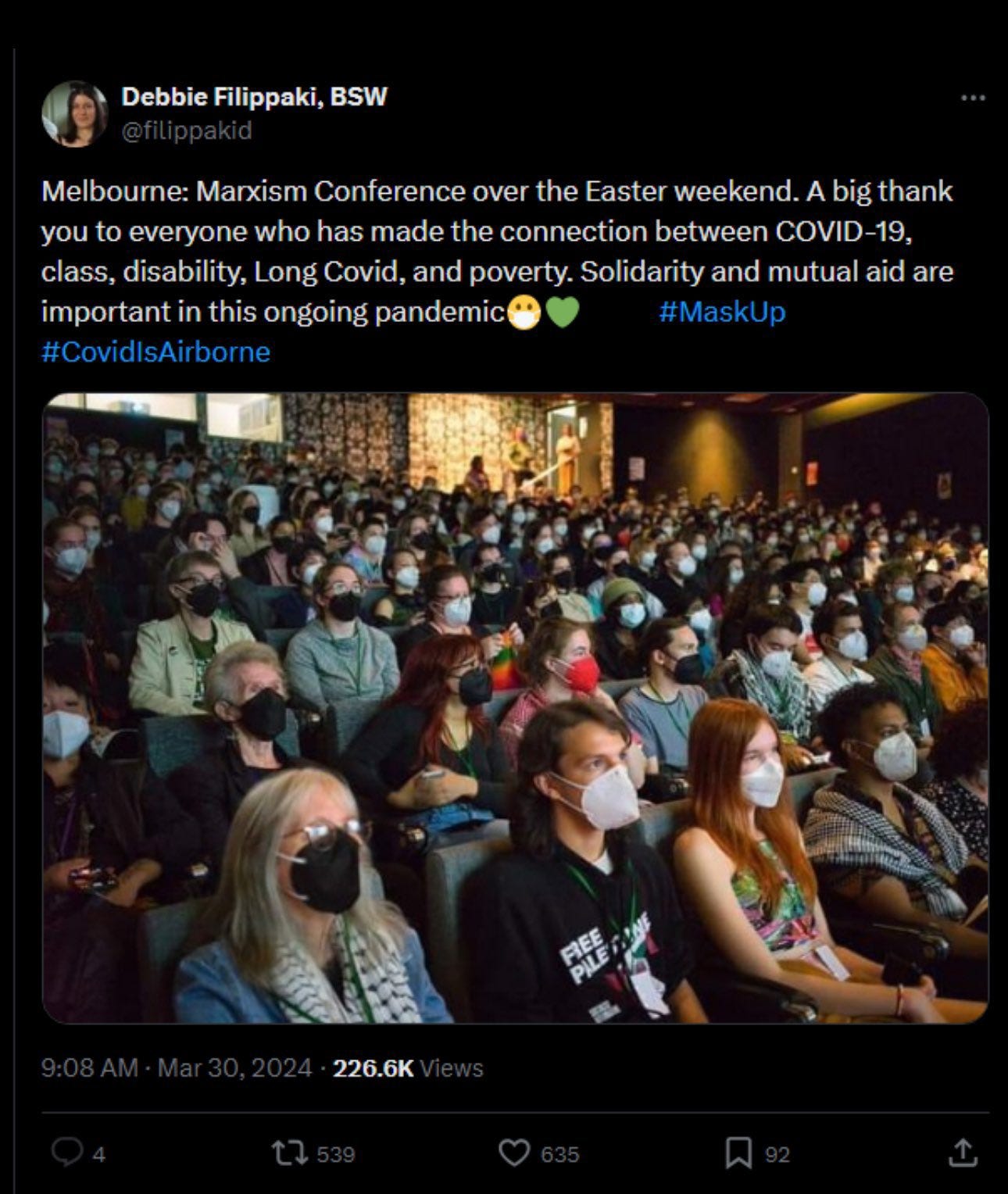Click the 9:08 AM timestamp
Image resolution: width=1008 pixels, height=1194 pixels.
tap(89, 1067)
